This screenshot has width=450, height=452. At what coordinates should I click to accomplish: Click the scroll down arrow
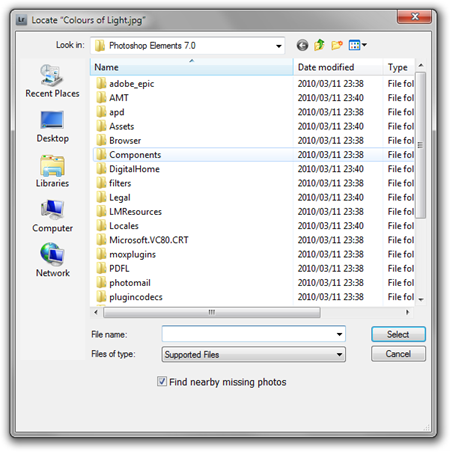(421, 299)
